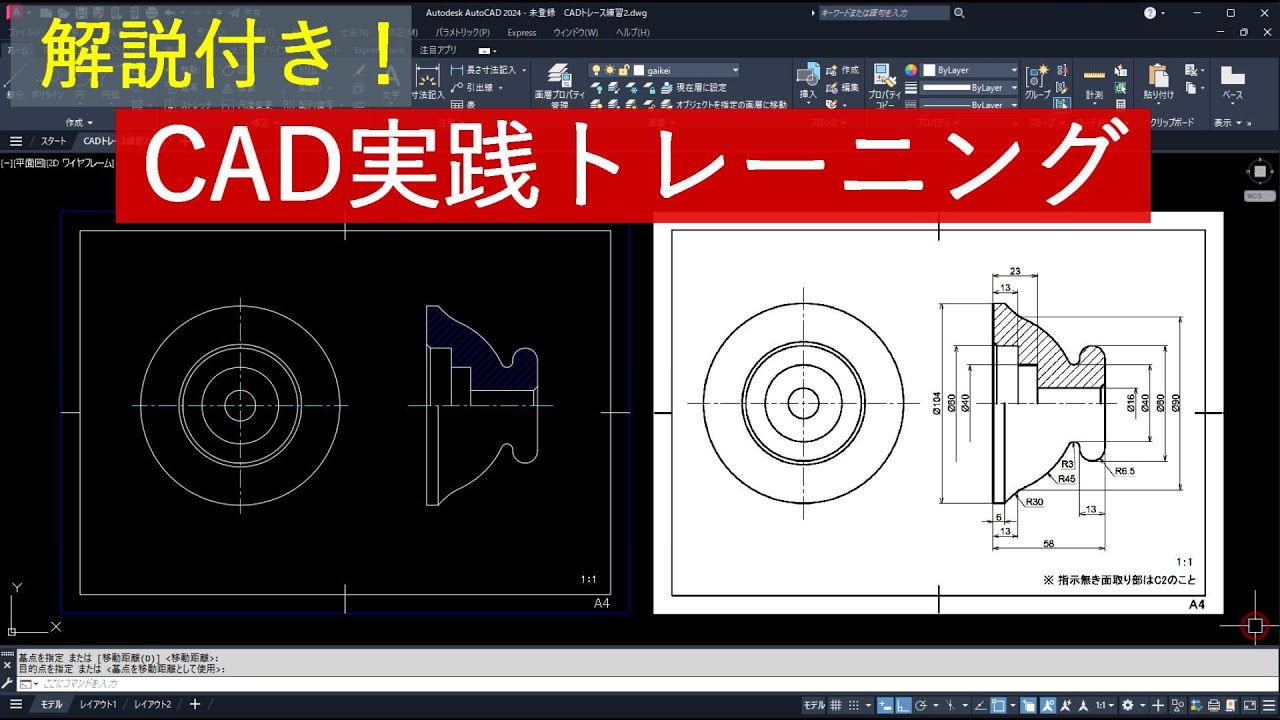Click the command line customize wrench icon
The height and width of the screenshot is (720, 1280).
tap(8, 684)
